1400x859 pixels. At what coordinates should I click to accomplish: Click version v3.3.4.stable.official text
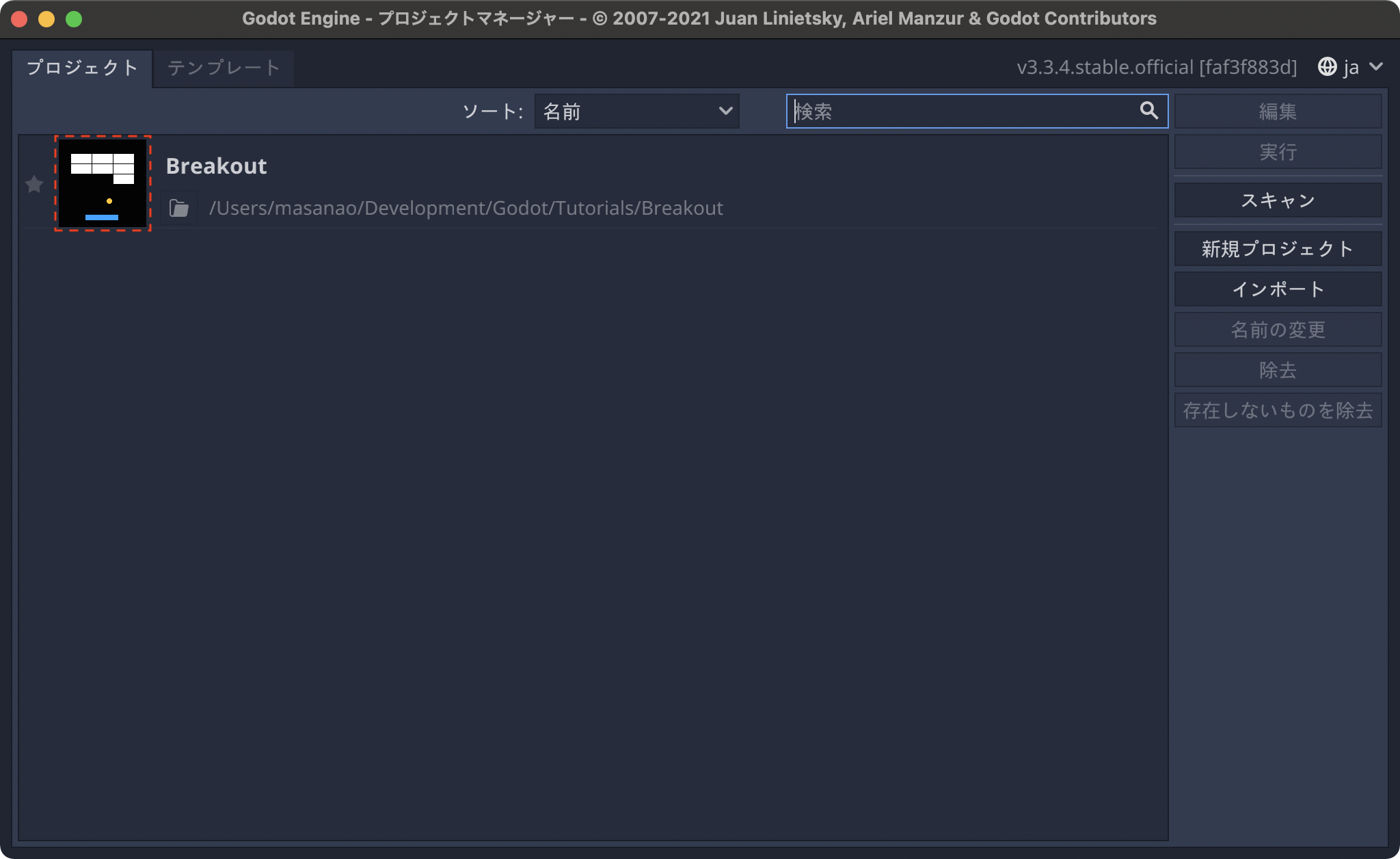[1157, 67]
